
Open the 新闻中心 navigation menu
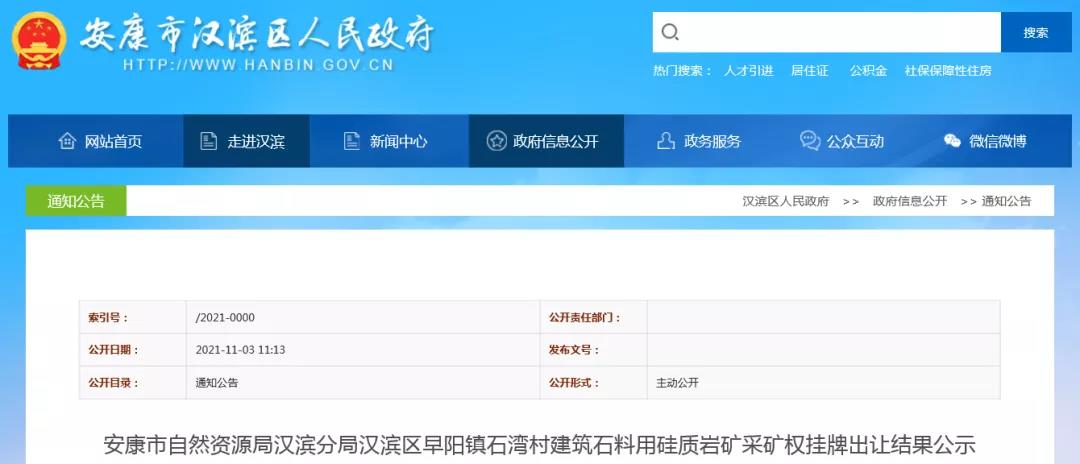pos(398,141)
